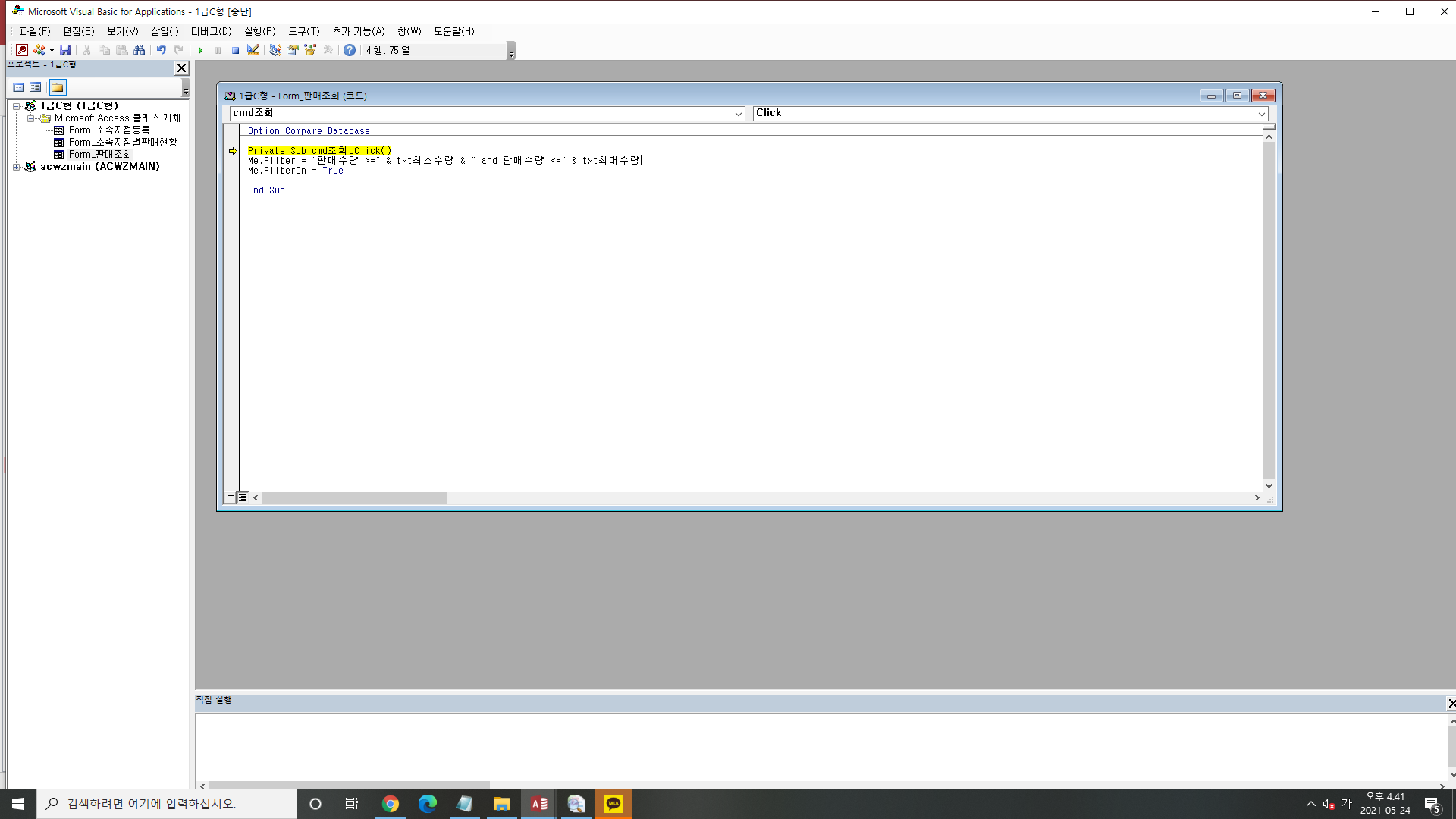Open the 실행(R) menu
Screen dimensions: 1456x819
click(259, 31)
